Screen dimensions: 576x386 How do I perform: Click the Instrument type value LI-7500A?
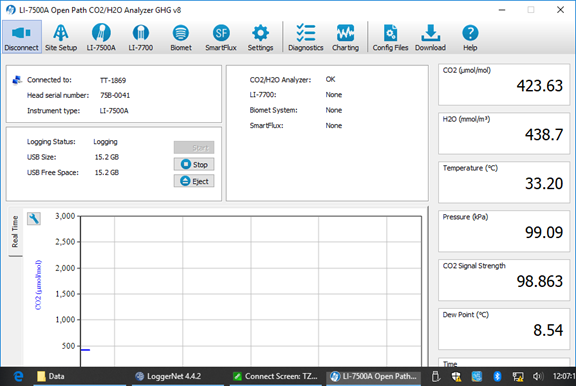point(114,111)
